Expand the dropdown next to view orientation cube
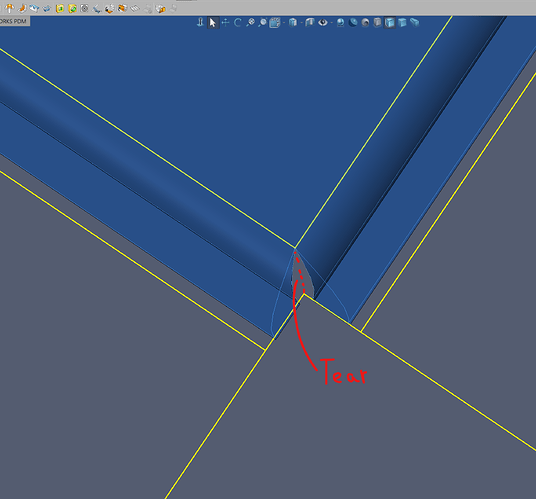Screen dimensions: 536x499 click(301, 23)
